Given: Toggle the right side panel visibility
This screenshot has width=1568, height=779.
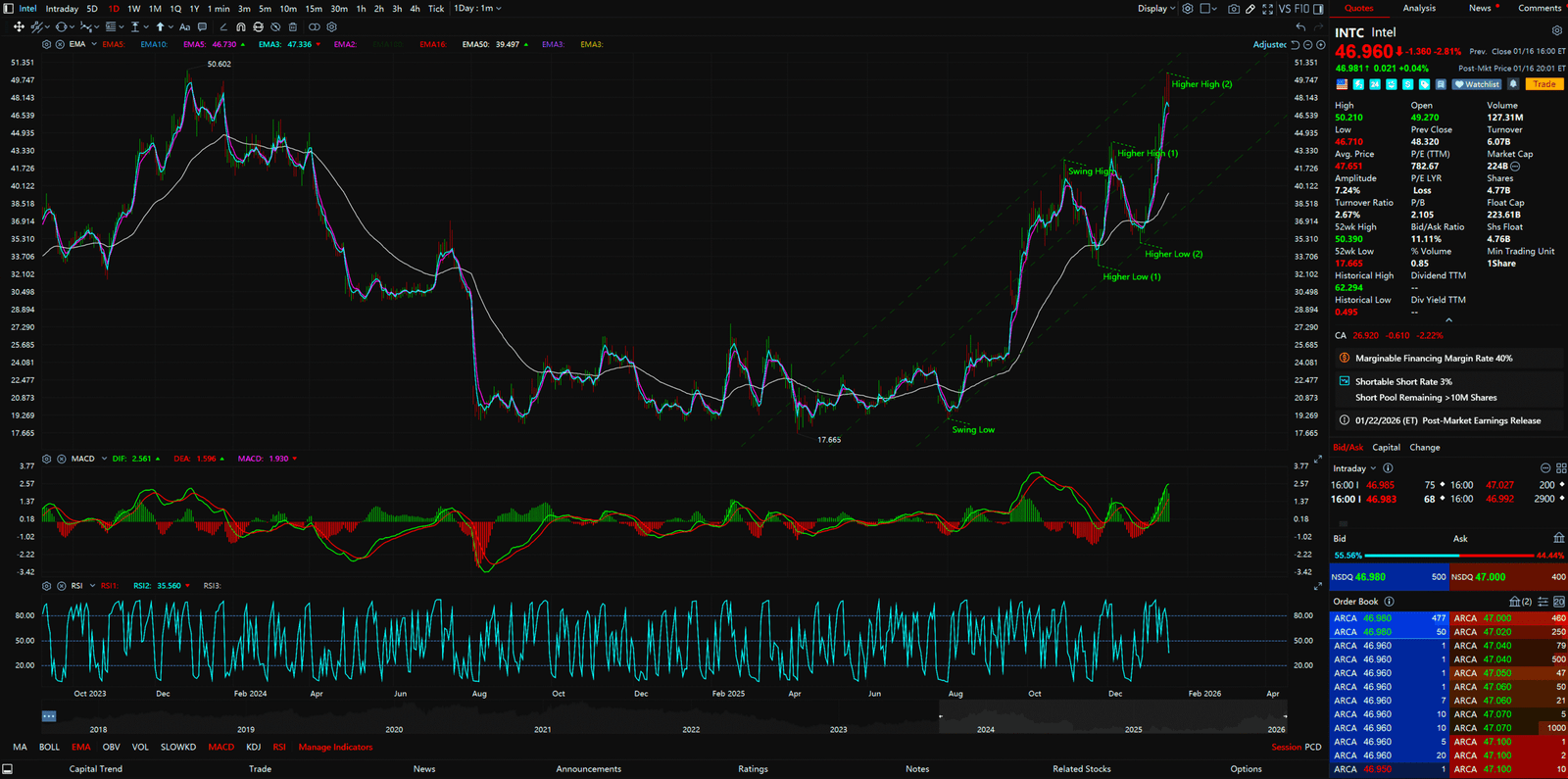Looking at the screenshot, I should [1318, 9].
